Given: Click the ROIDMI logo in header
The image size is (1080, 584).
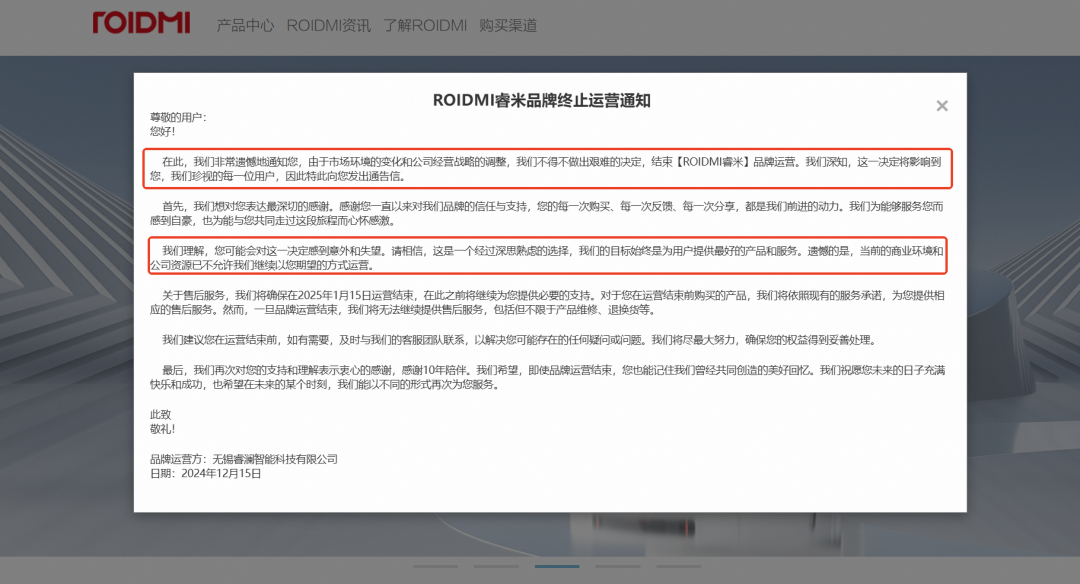Looking at the screenshot, I should tap(141, 23).
